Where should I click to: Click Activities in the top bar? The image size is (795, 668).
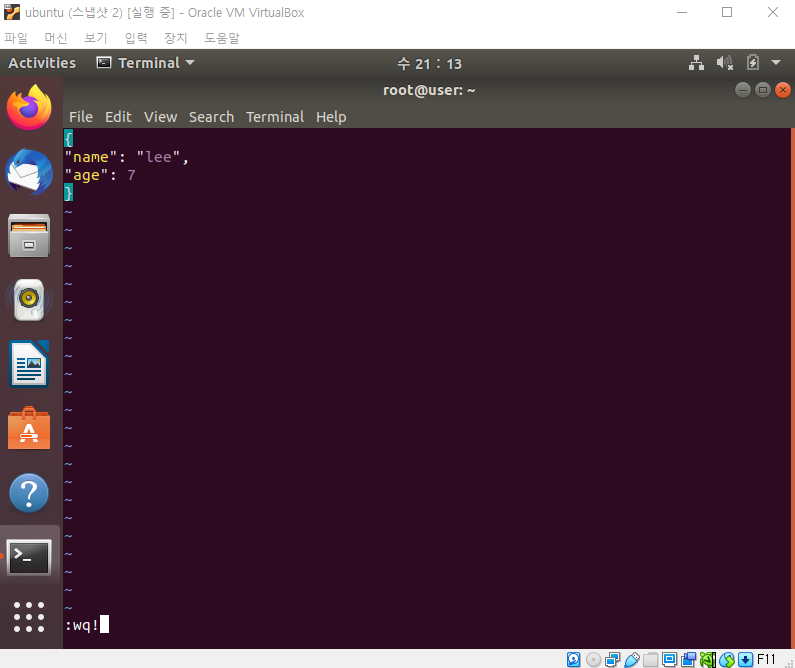[42, 63]
